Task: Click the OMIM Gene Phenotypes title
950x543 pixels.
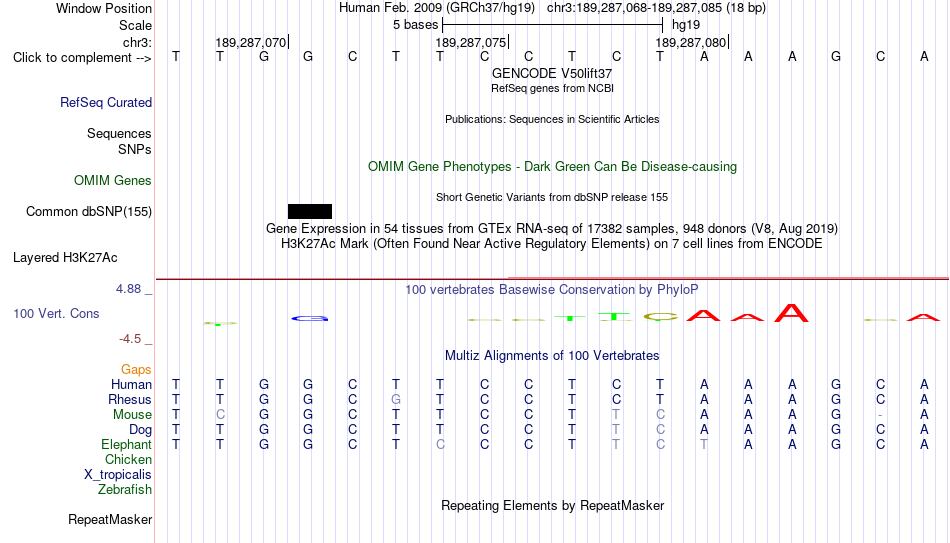Action: point(553,167)
